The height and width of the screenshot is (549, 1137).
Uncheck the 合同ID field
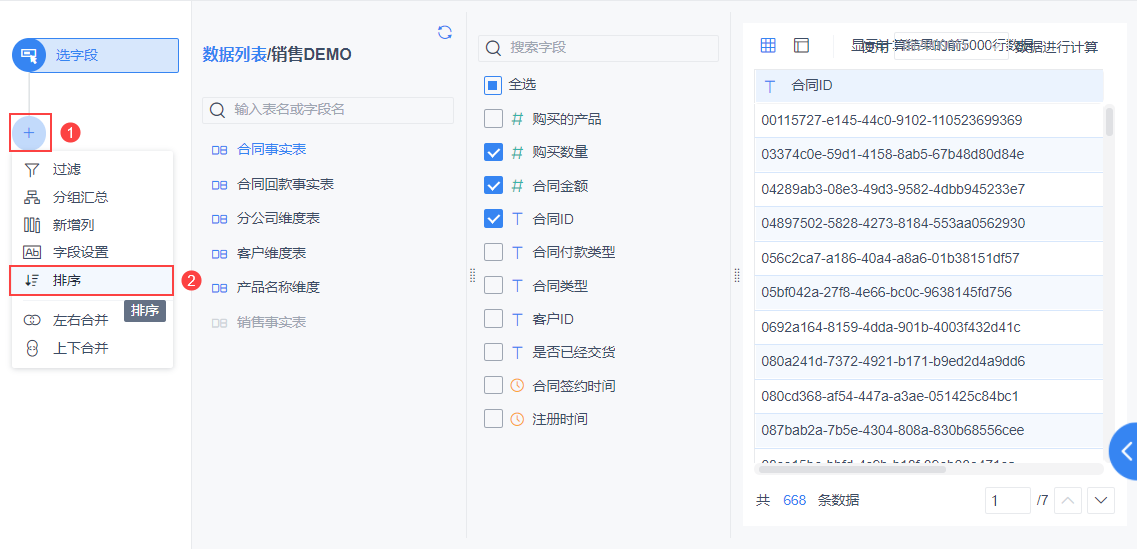493,218
